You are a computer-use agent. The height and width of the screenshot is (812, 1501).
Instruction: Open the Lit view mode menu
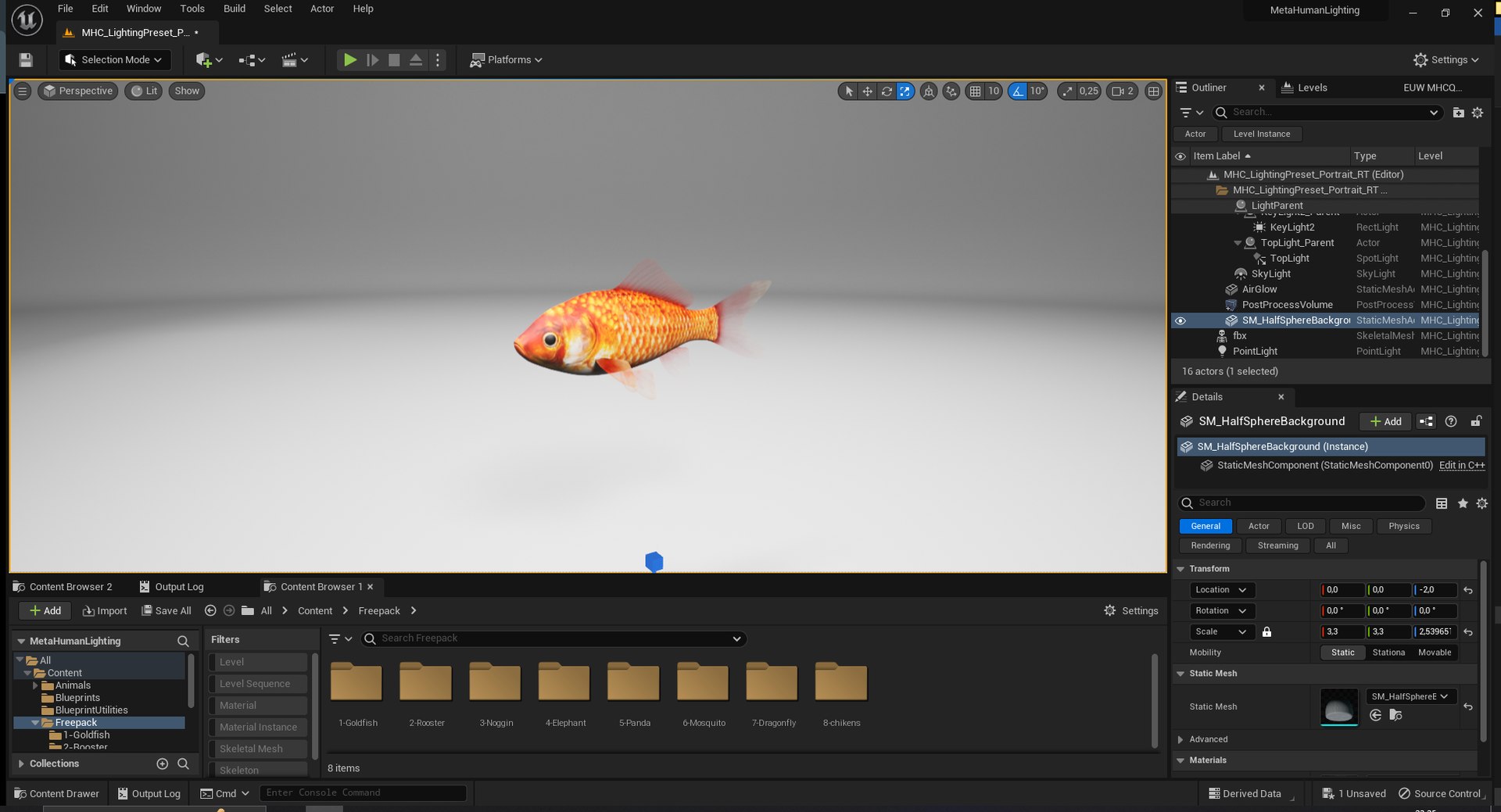[x=144, y=91]
